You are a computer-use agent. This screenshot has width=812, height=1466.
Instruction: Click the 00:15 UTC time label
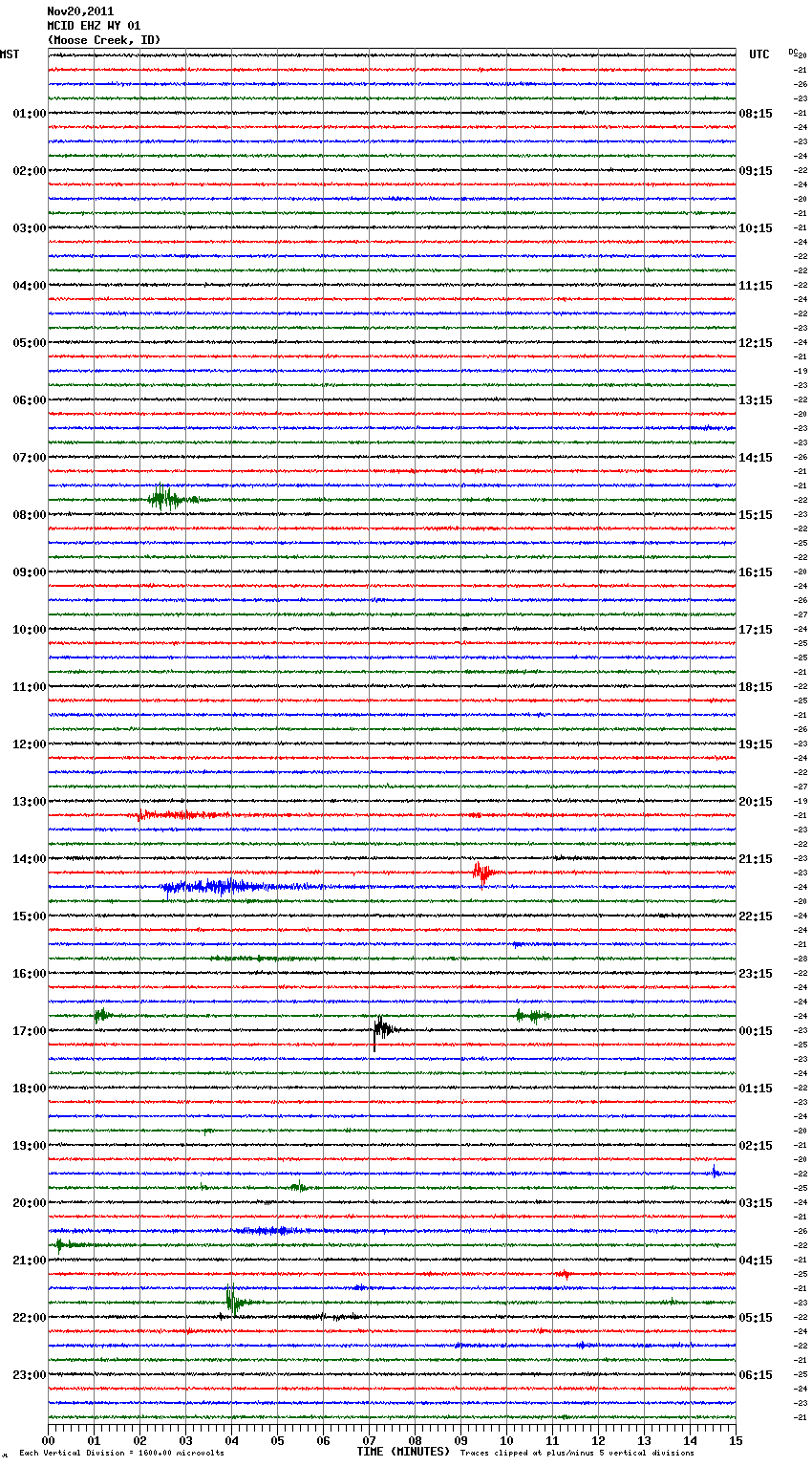pos(756,1031)
